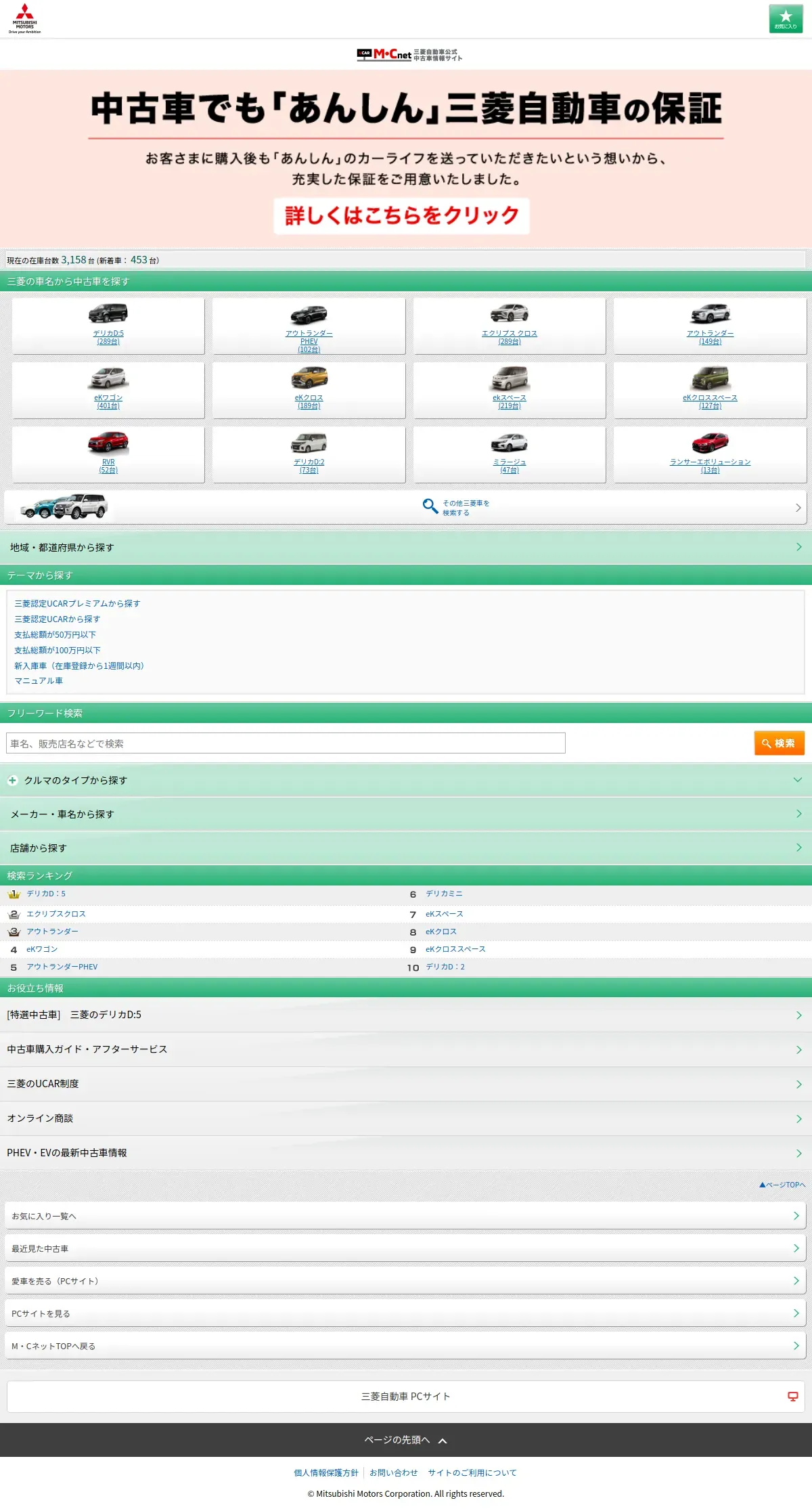Viewport: 812px width, 1509px height.
Task: Click the red monitor icon on PCサイト button
Action: [x=793, y=1397]
